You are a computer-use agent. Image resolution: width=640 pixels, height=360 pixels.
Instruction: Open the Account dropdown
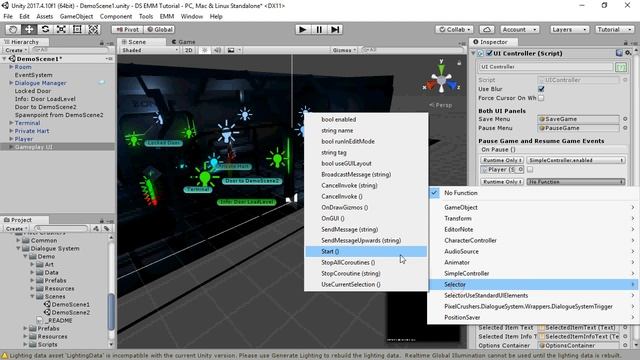pos(519,29)
